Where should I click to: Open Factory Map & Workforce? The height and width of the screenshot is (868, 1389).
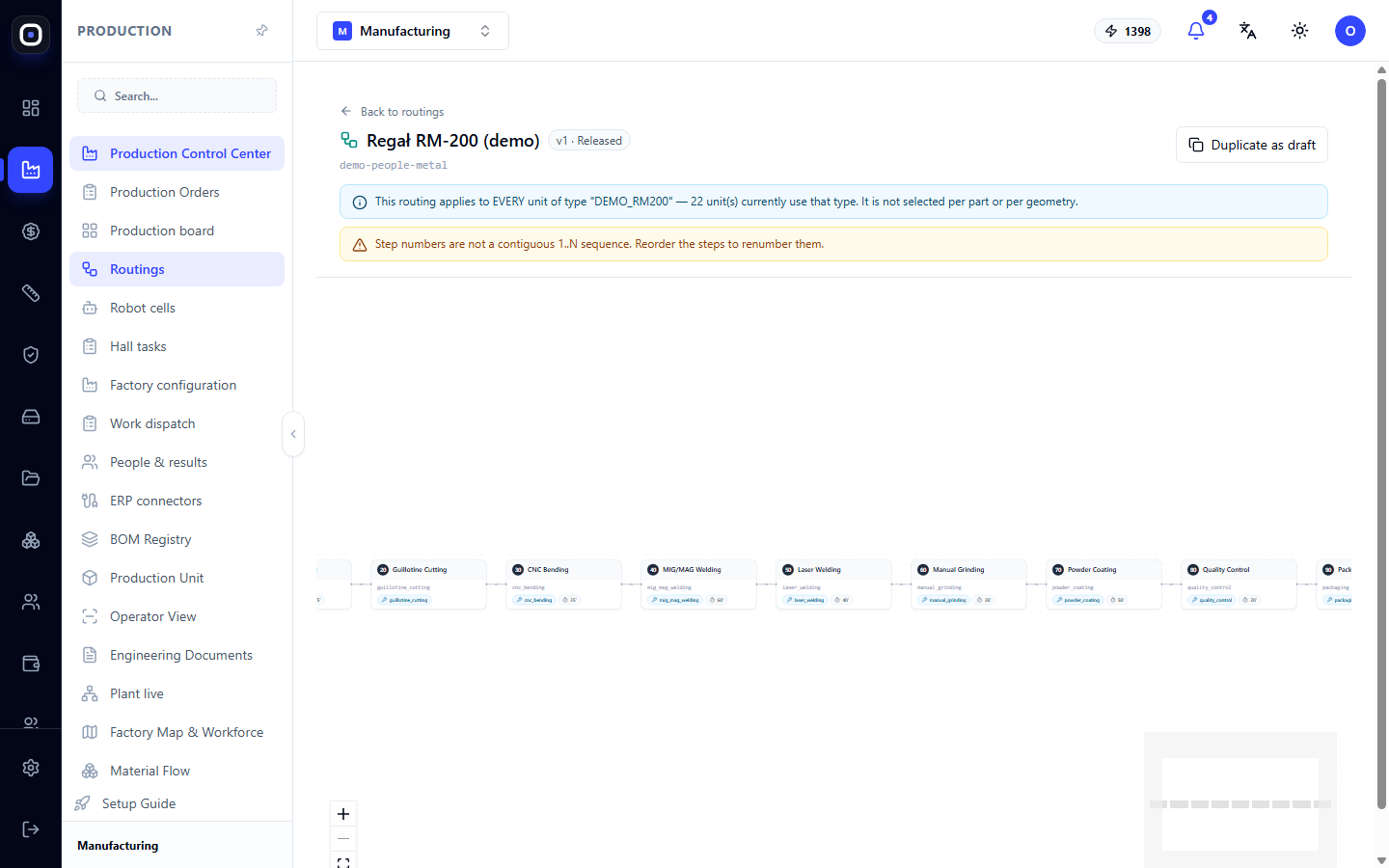(177, 732)
